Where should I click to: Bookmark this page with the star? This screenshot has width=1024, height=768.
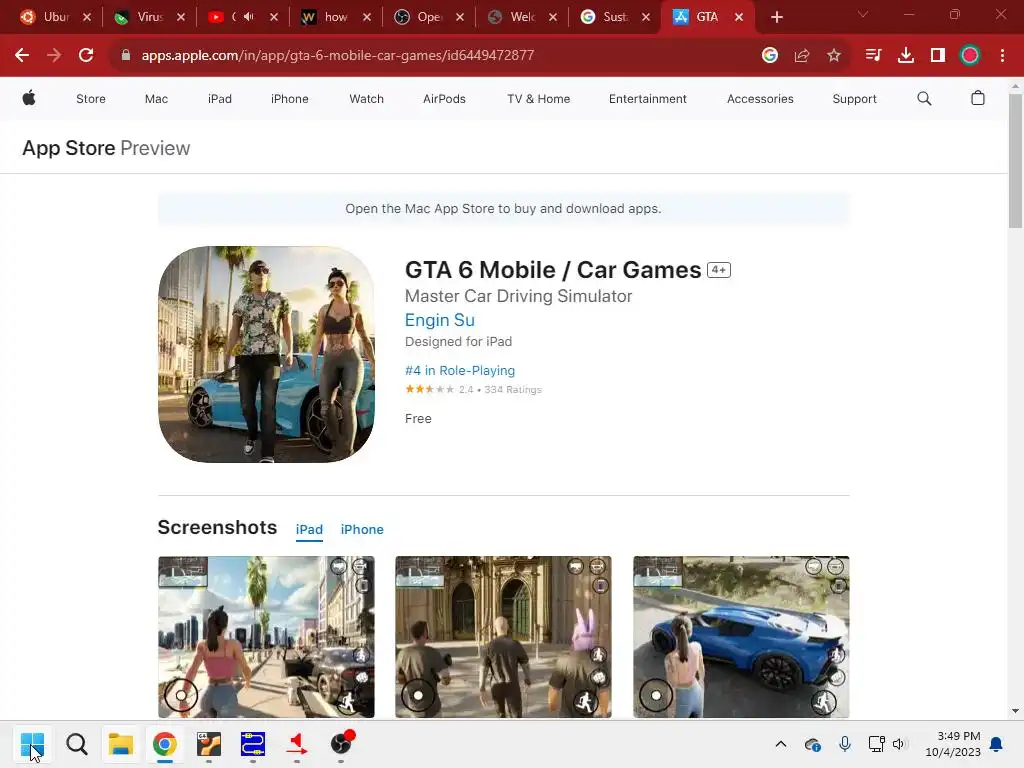833,56
